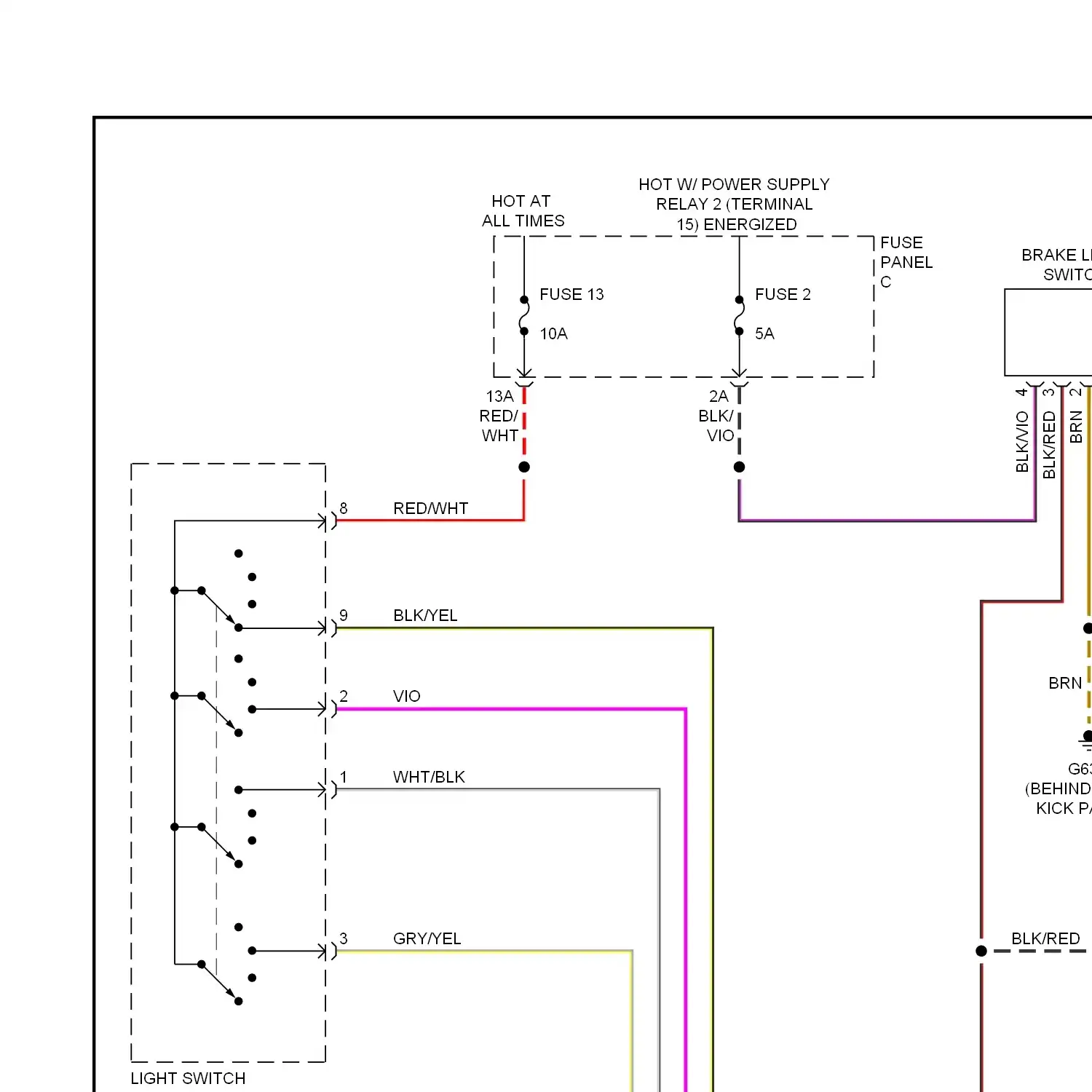The height and width of the screenshot is (1092, 1092).
Task: Click pin number 9 on the light switch
Action: [x=344, y=615]
